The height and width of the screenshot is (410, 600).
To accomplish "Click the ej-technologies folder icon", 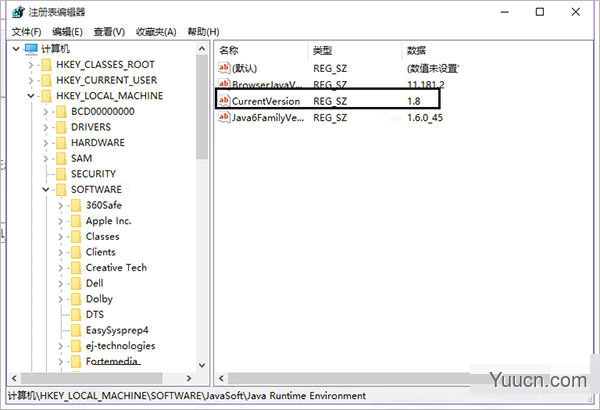I will pos(76,346).
